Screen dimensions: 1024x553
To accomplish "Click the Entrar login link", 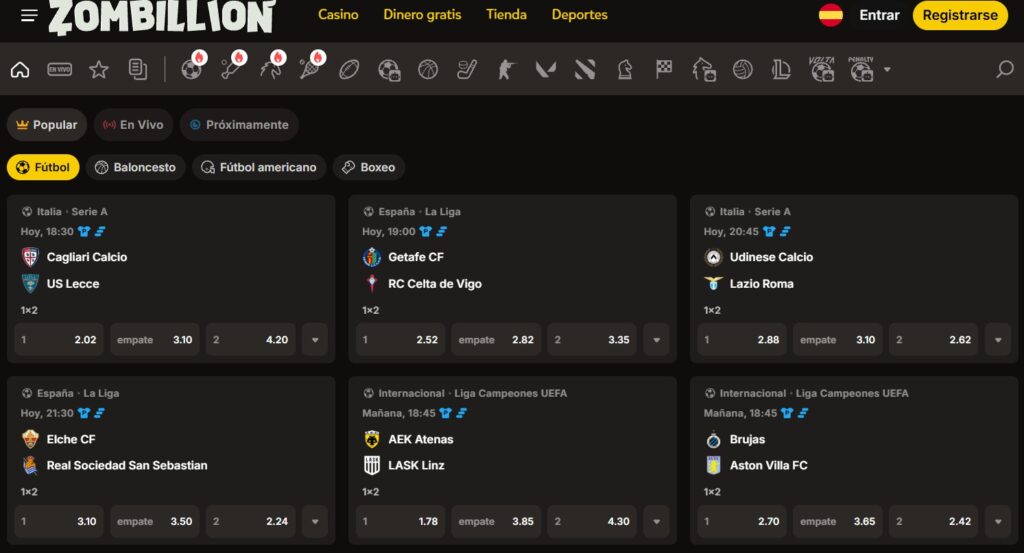I will click(x=879, y=15).
